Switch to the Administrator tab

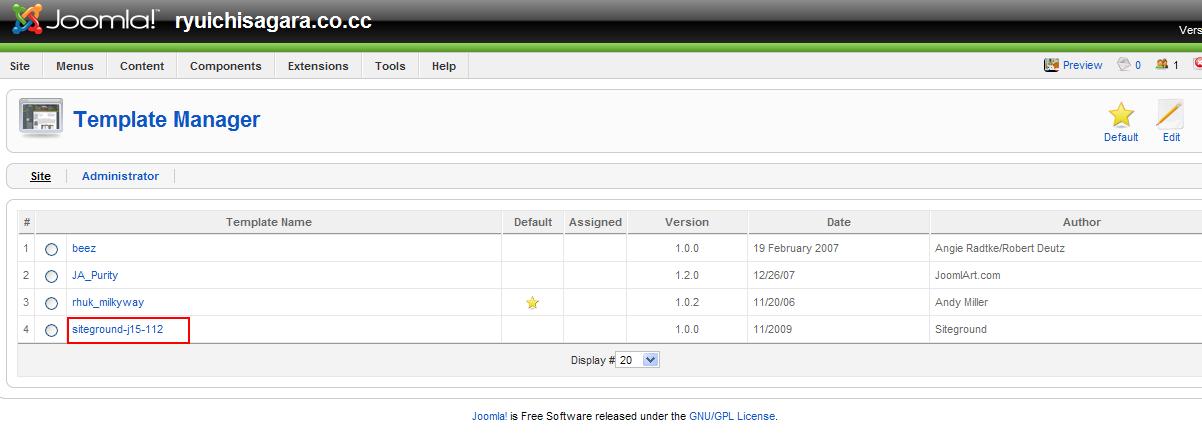tap(120, 176)
